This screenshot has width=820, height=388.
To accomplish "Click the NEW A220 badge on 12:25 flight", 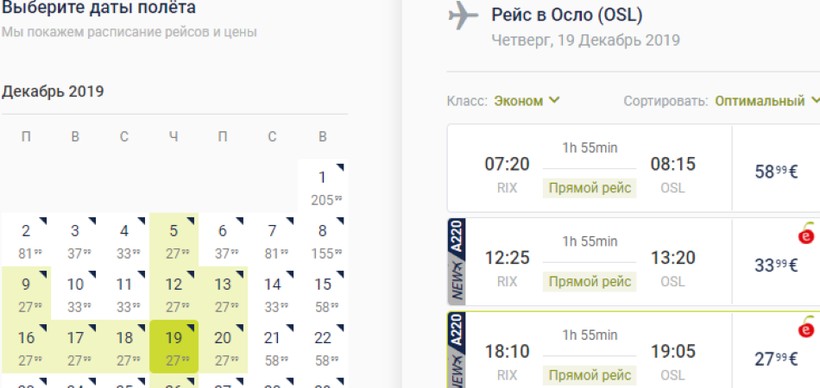I will tap(457, 262).
